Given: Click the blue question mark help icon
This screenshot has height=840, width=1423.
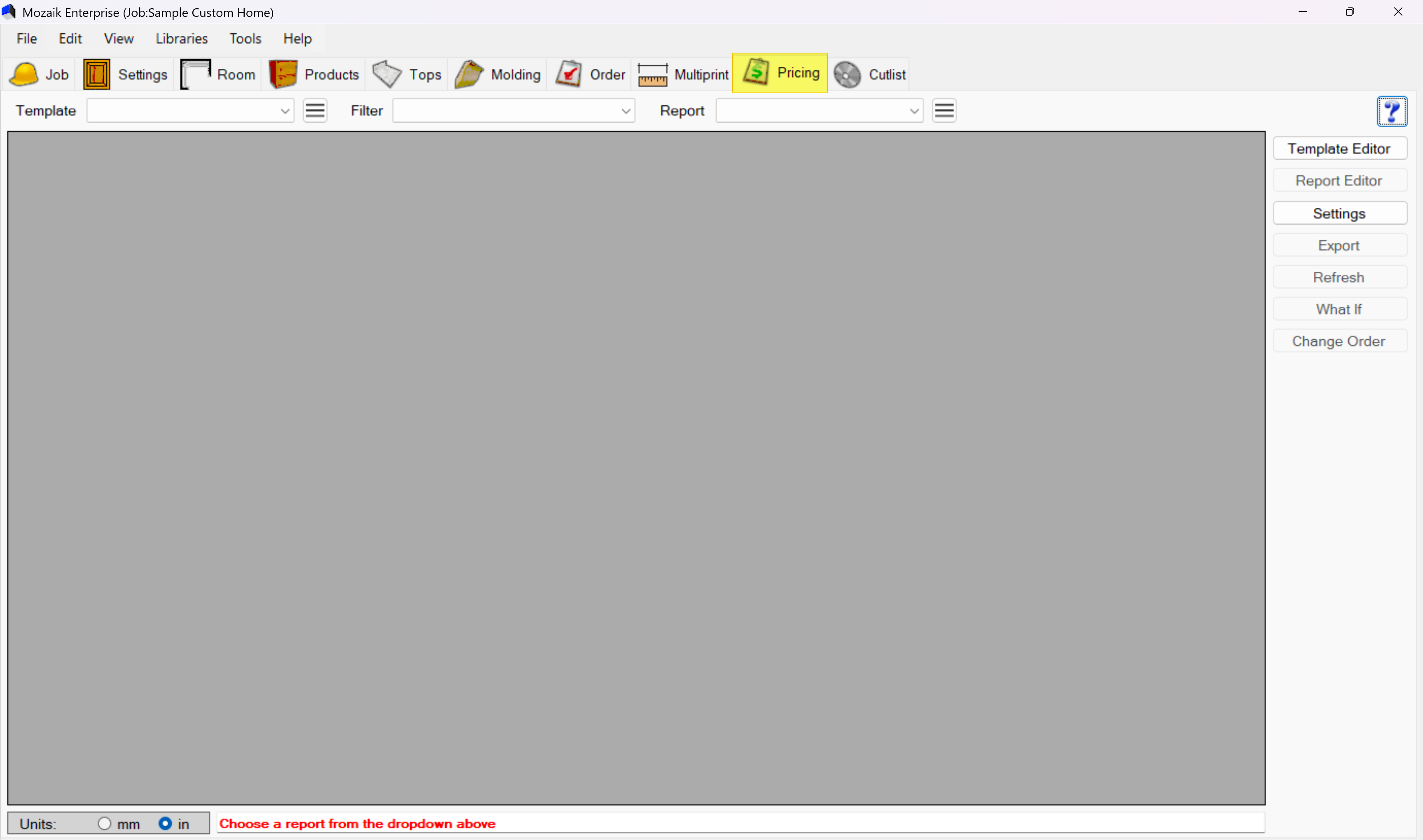Looking at the screenshot, I should click(x=1392, y=111).
